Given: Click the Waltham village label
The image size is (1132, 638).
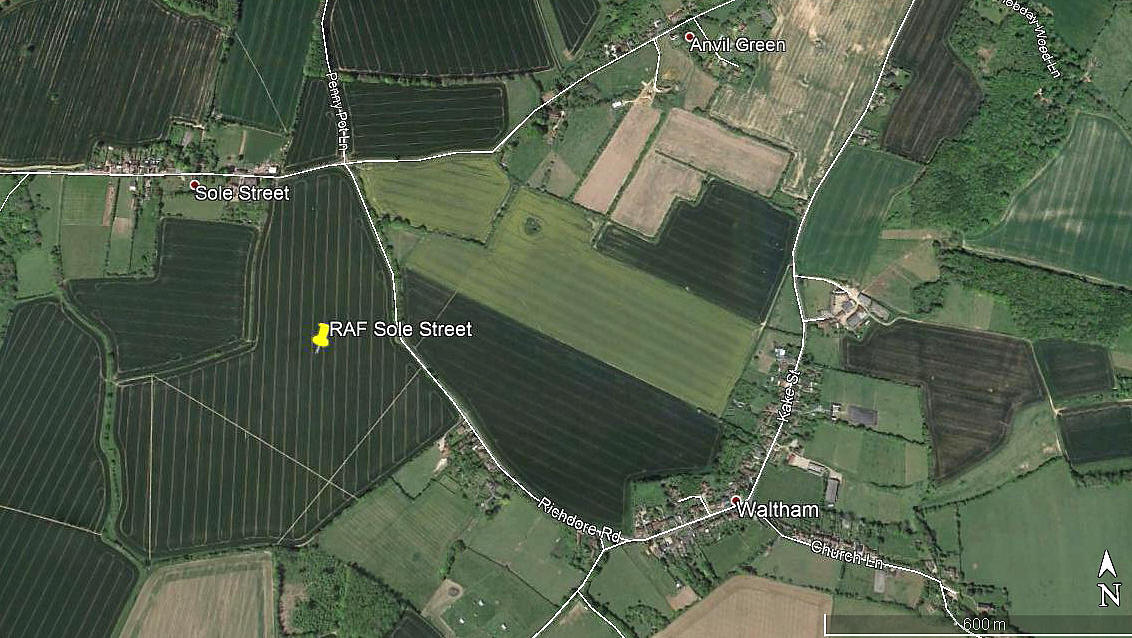Looking at the screenshot, I should click(778, 510).
